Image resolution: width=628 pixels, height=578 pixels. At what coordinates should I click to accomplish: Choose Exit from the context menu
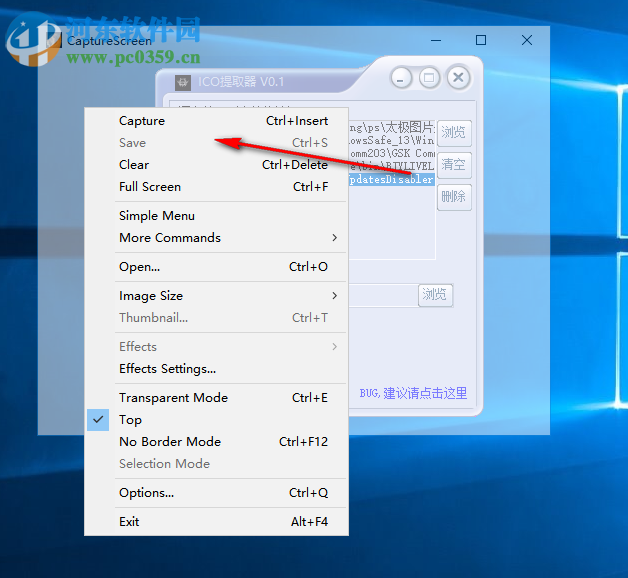coord(216,522)
